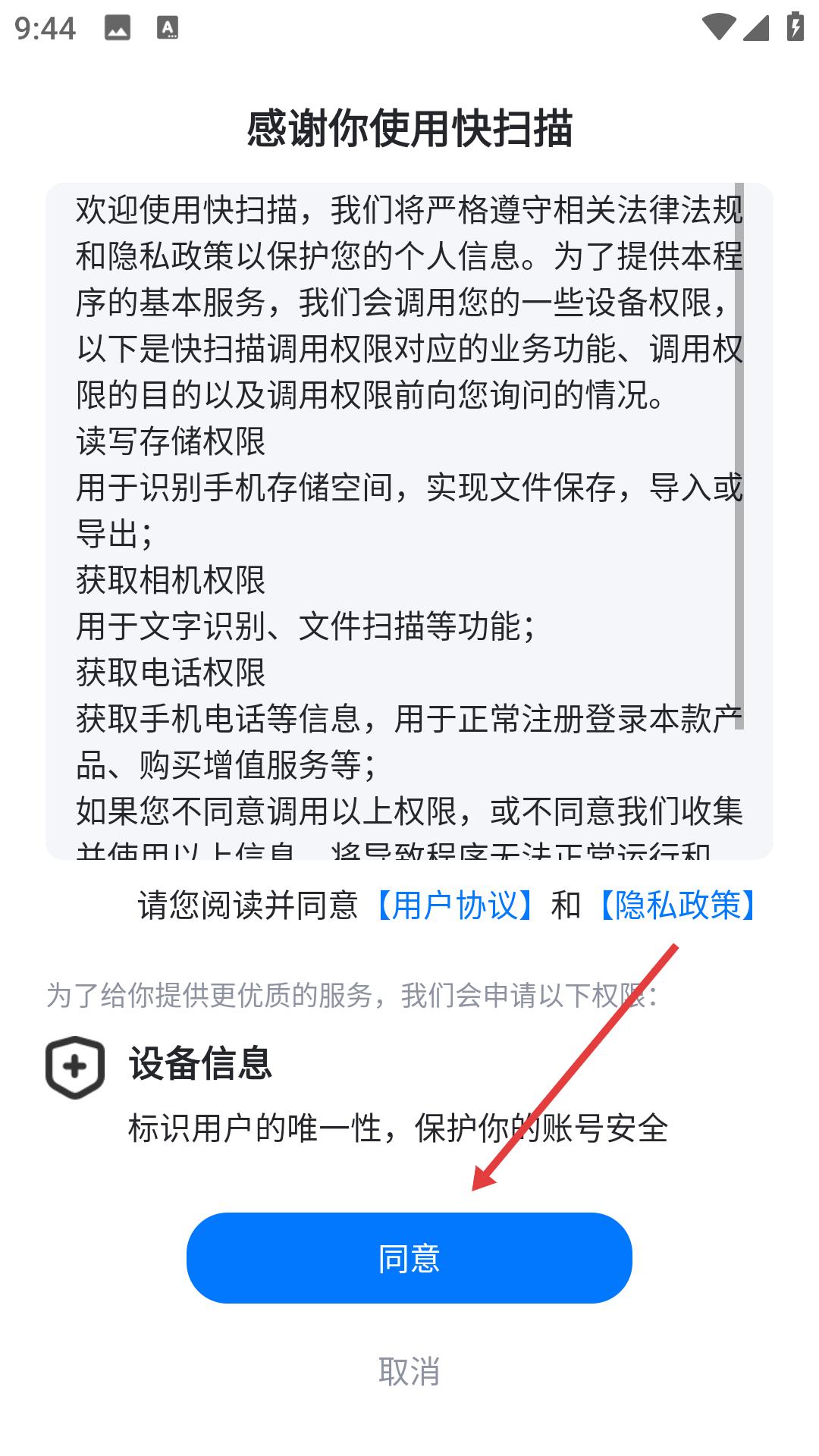Open the 隐私政策 privacy policy link
This screenshot has width=819, height=1456.
click(679, 905)
